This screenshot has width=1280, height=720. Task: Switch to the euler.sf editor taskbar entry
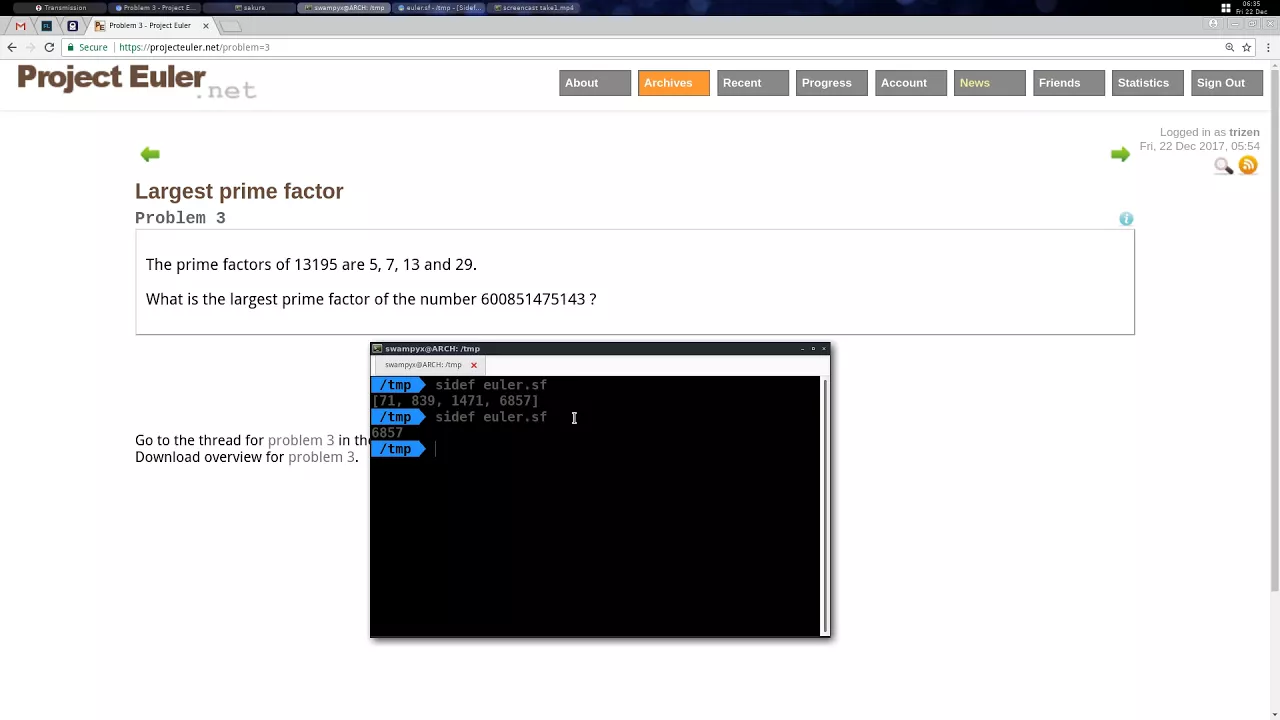[440, 8]
